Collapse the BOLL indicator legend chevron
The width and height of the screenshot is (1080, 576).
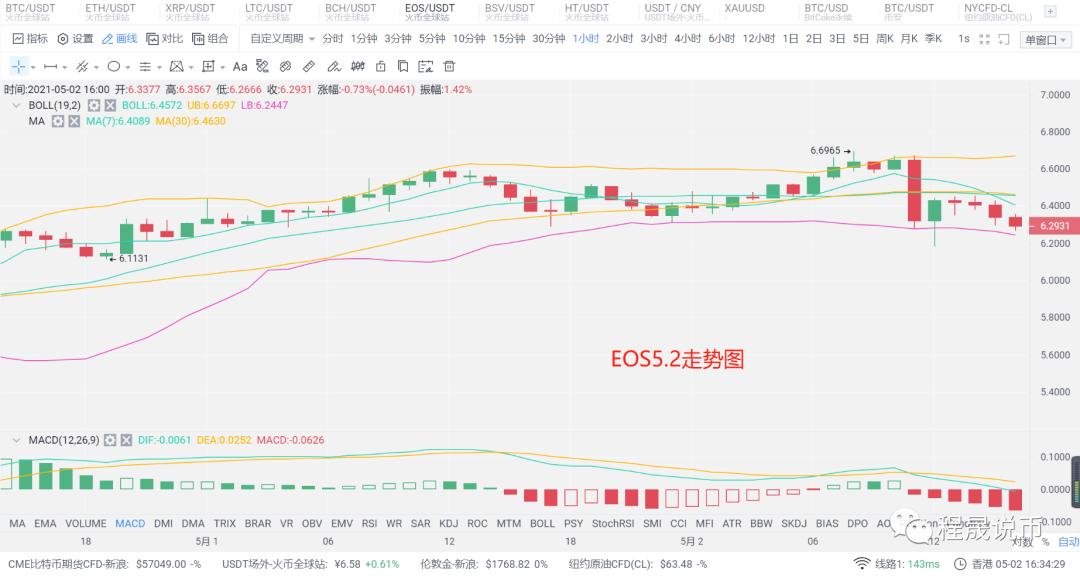(x=15, y=105)
